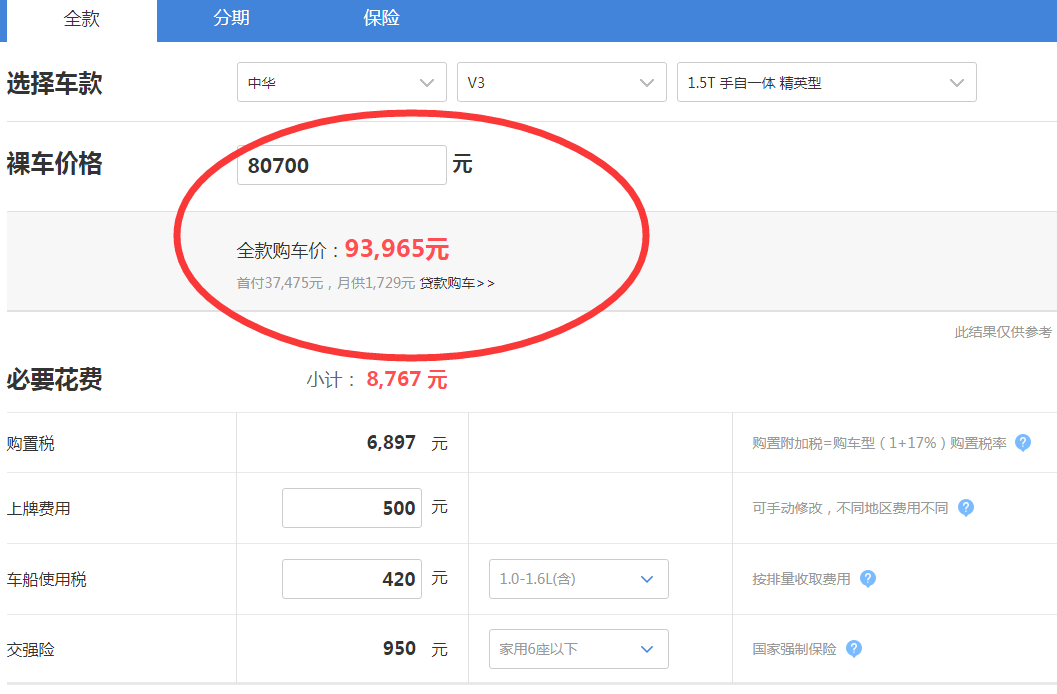Click the 交强险 row label

click(30, 650)
